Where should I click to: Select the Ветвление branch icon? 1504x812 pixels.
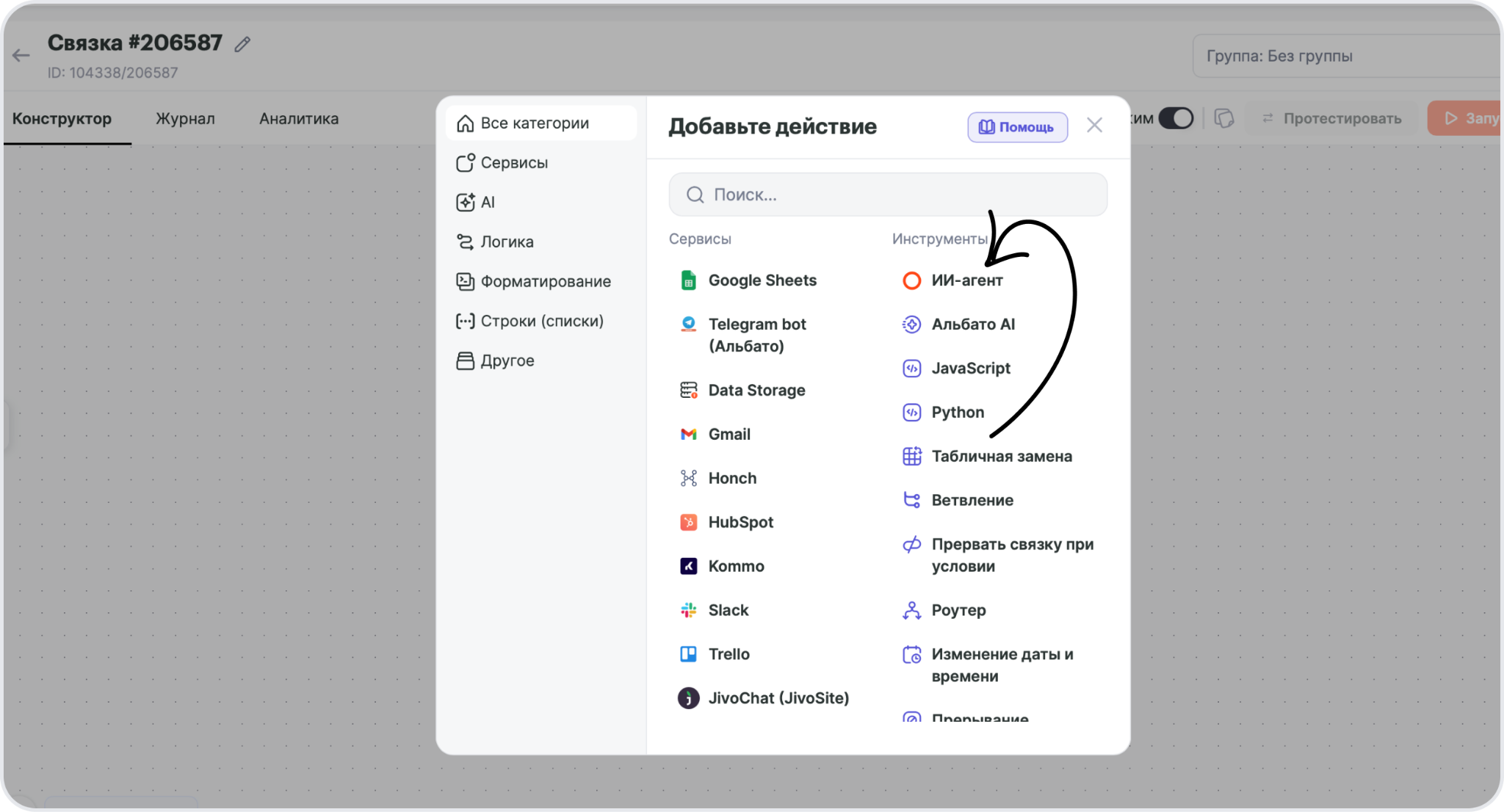click(x=911, y=500)
